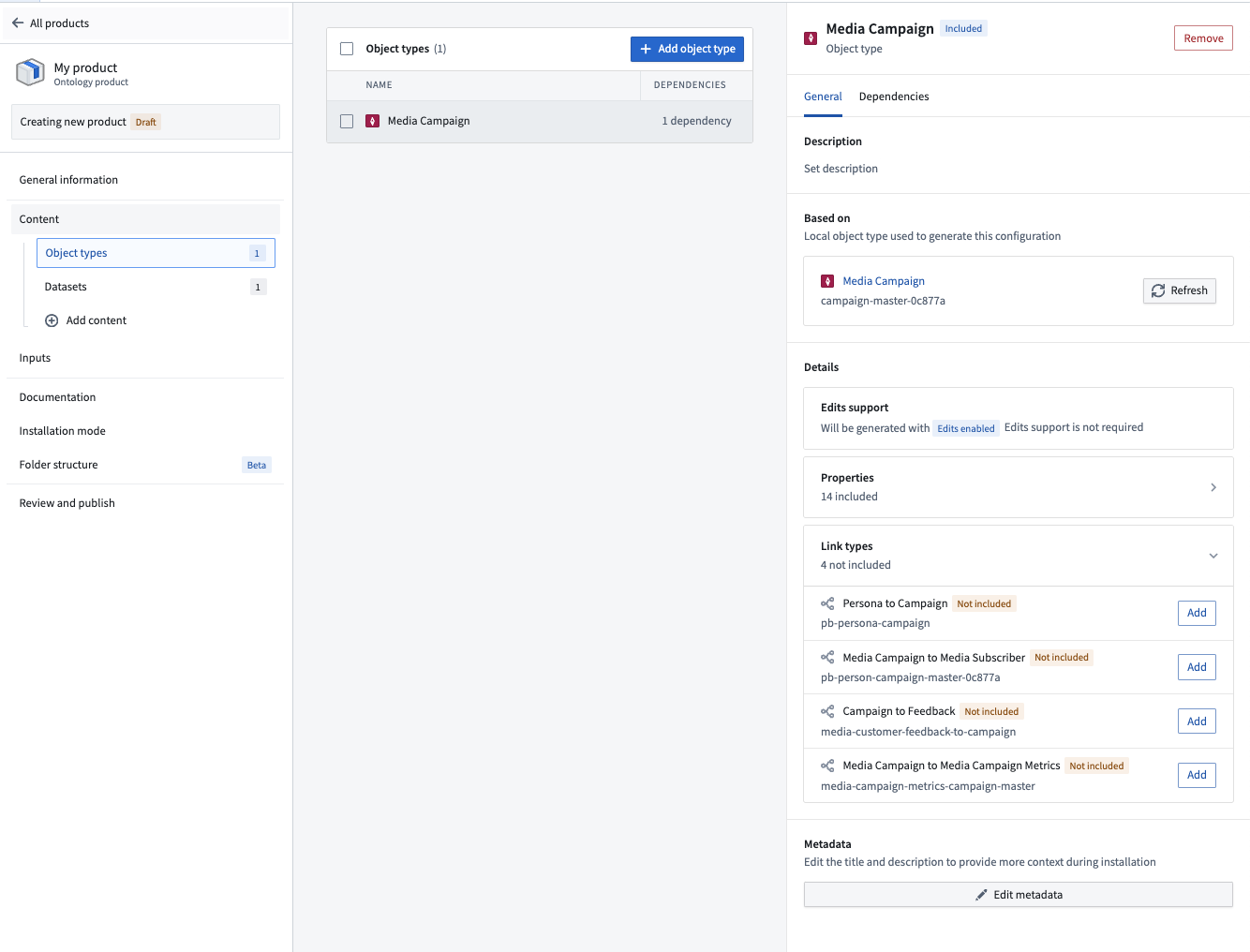
Task: Open the Datasets sidebar item
Action: (156, 287)
